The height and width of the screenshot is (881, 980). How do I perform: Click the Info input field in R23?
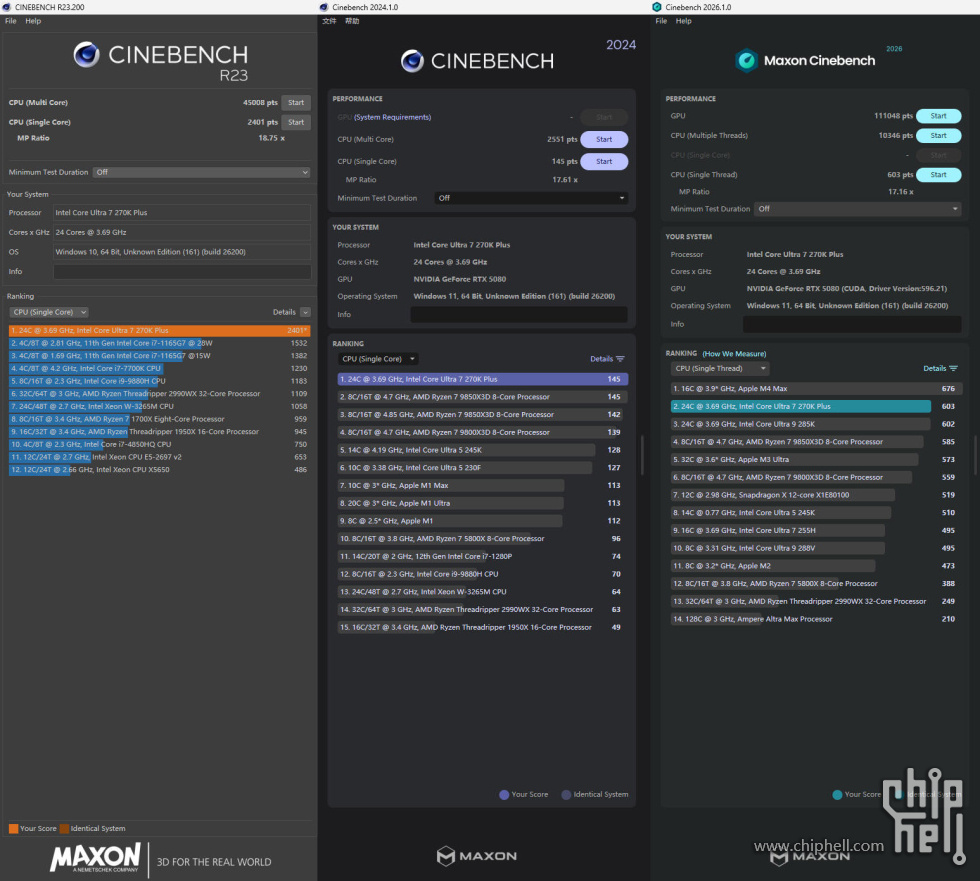182,271
